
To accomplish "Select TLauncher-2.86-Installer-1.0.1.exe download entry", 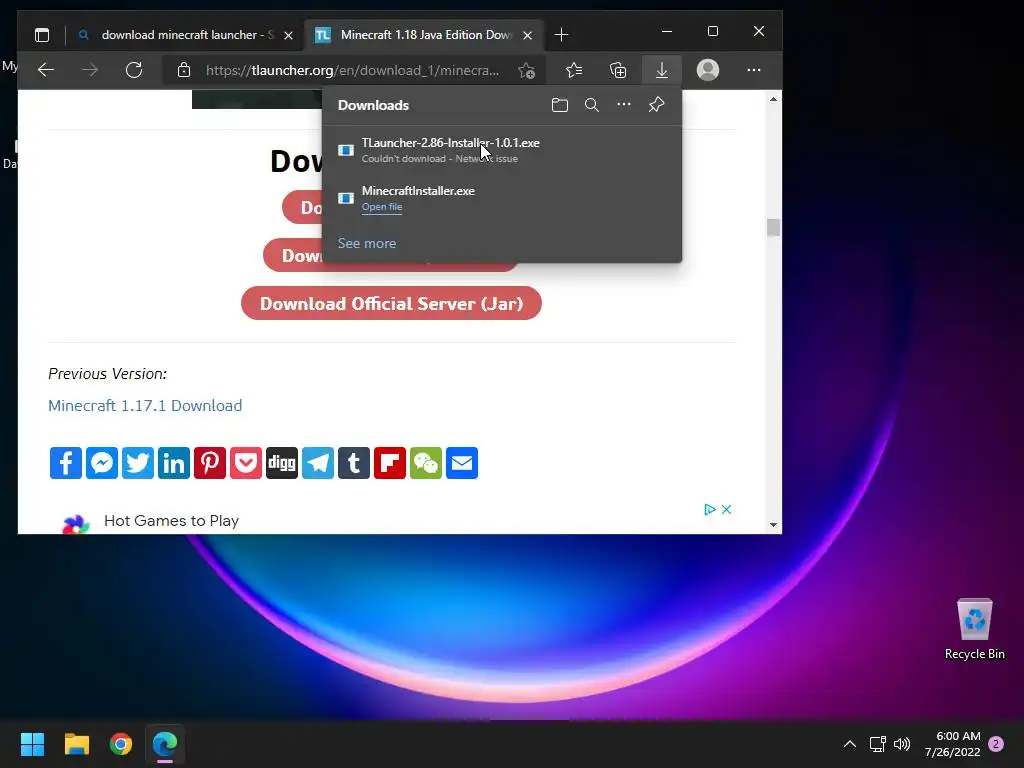I will click(x=502, y=150).
